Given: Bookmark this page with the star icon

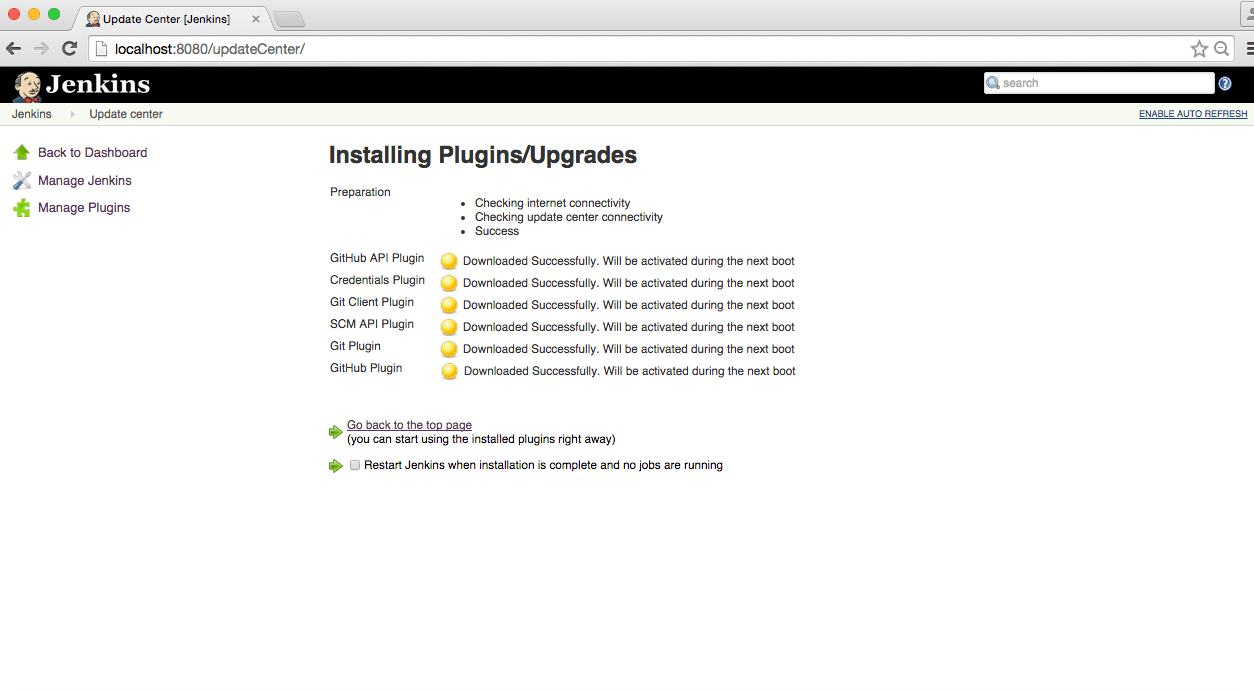Looking at the screenshot, I should (1199, 49).
